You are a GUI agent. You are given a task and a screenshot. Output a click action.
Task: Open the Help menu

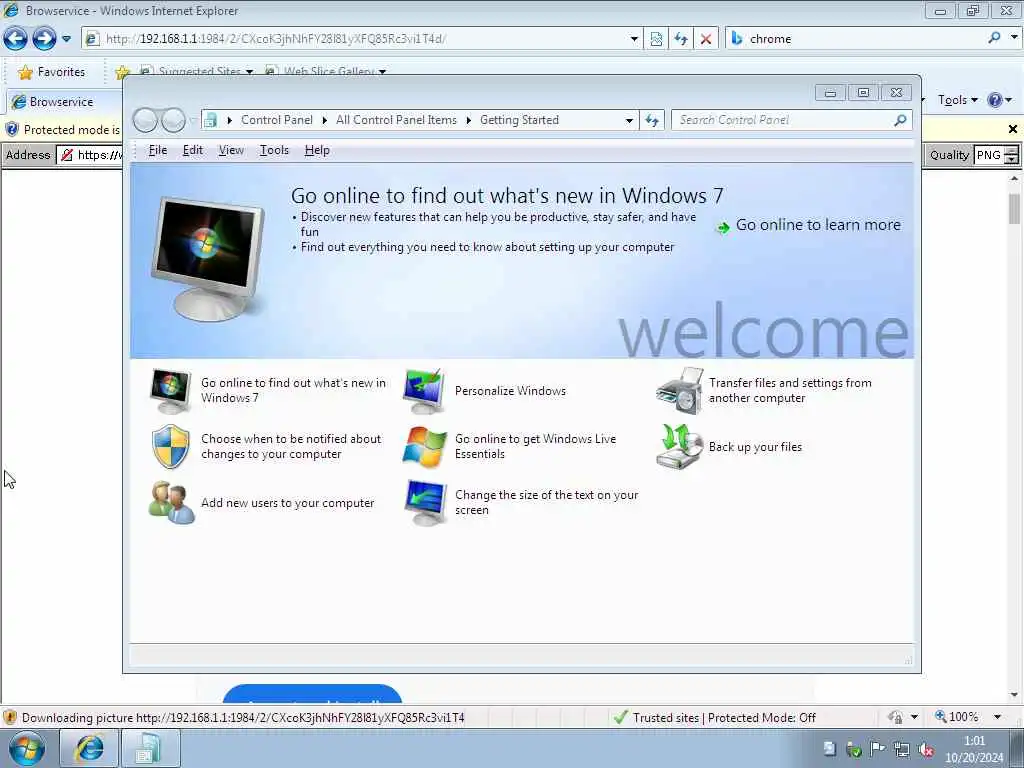point(317,150)
